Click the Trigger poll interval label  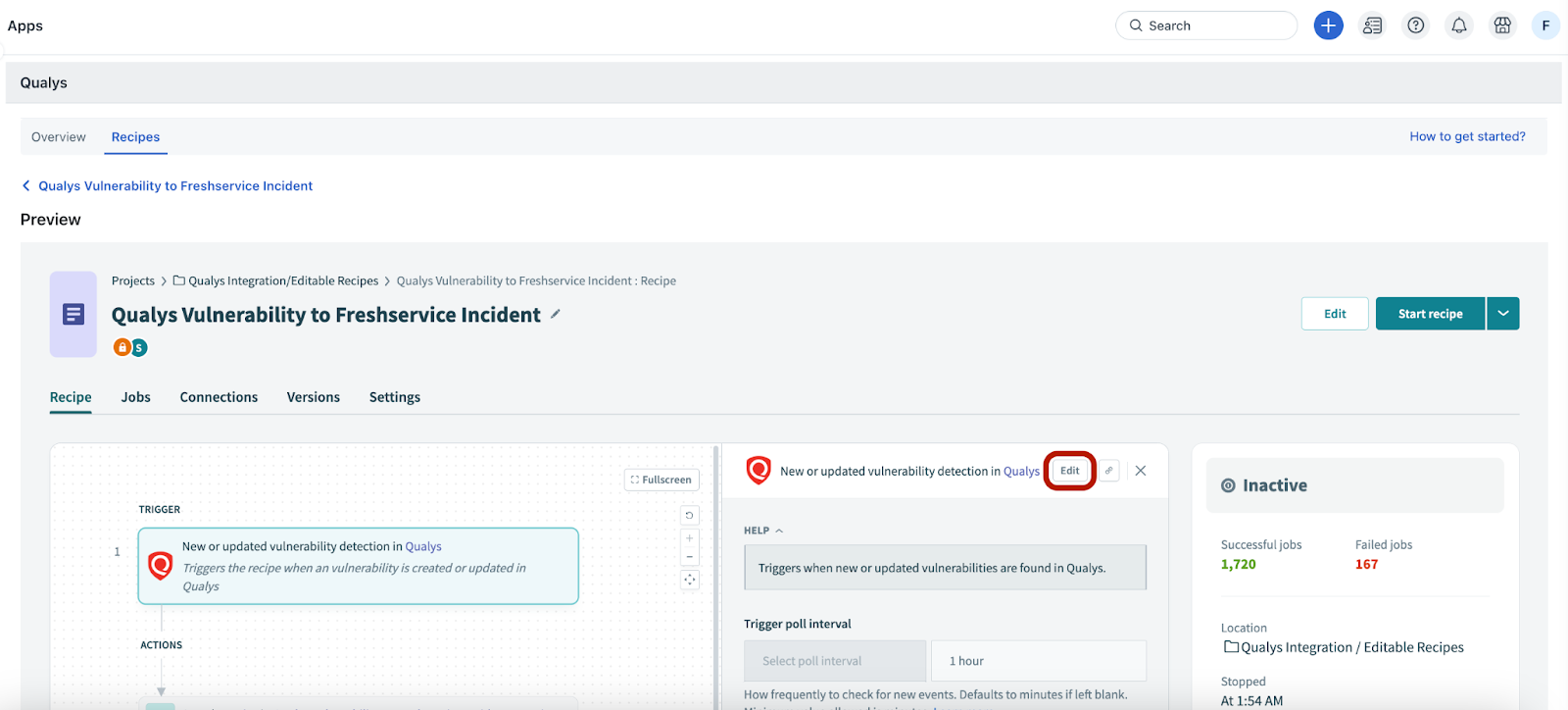798,624
